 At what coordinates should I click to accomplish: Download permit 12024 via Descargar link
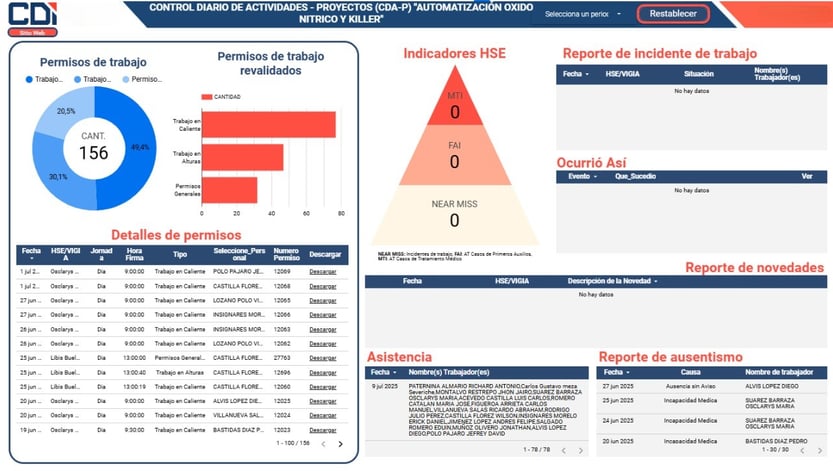[x=323, y=416]
